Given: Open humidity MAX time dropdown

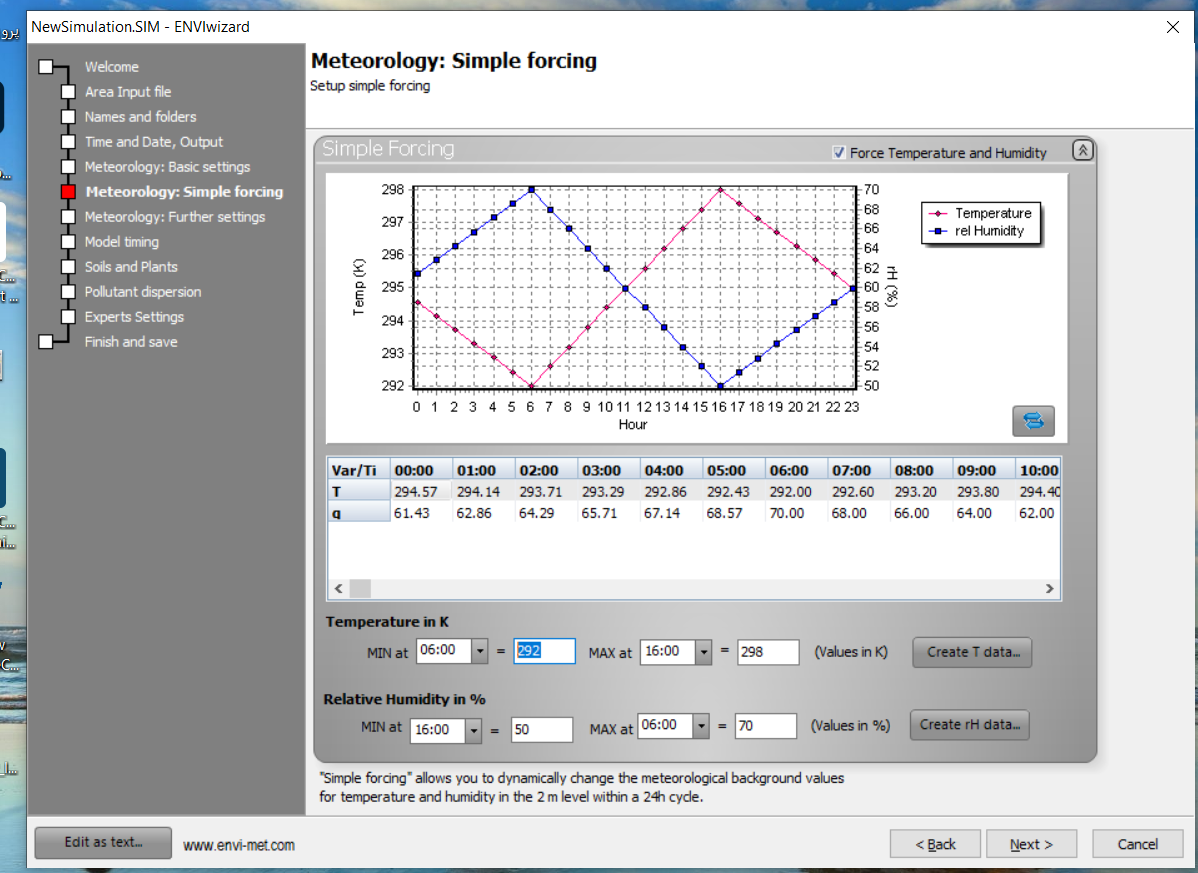Looking at the screenshot, I should [701, 726].
